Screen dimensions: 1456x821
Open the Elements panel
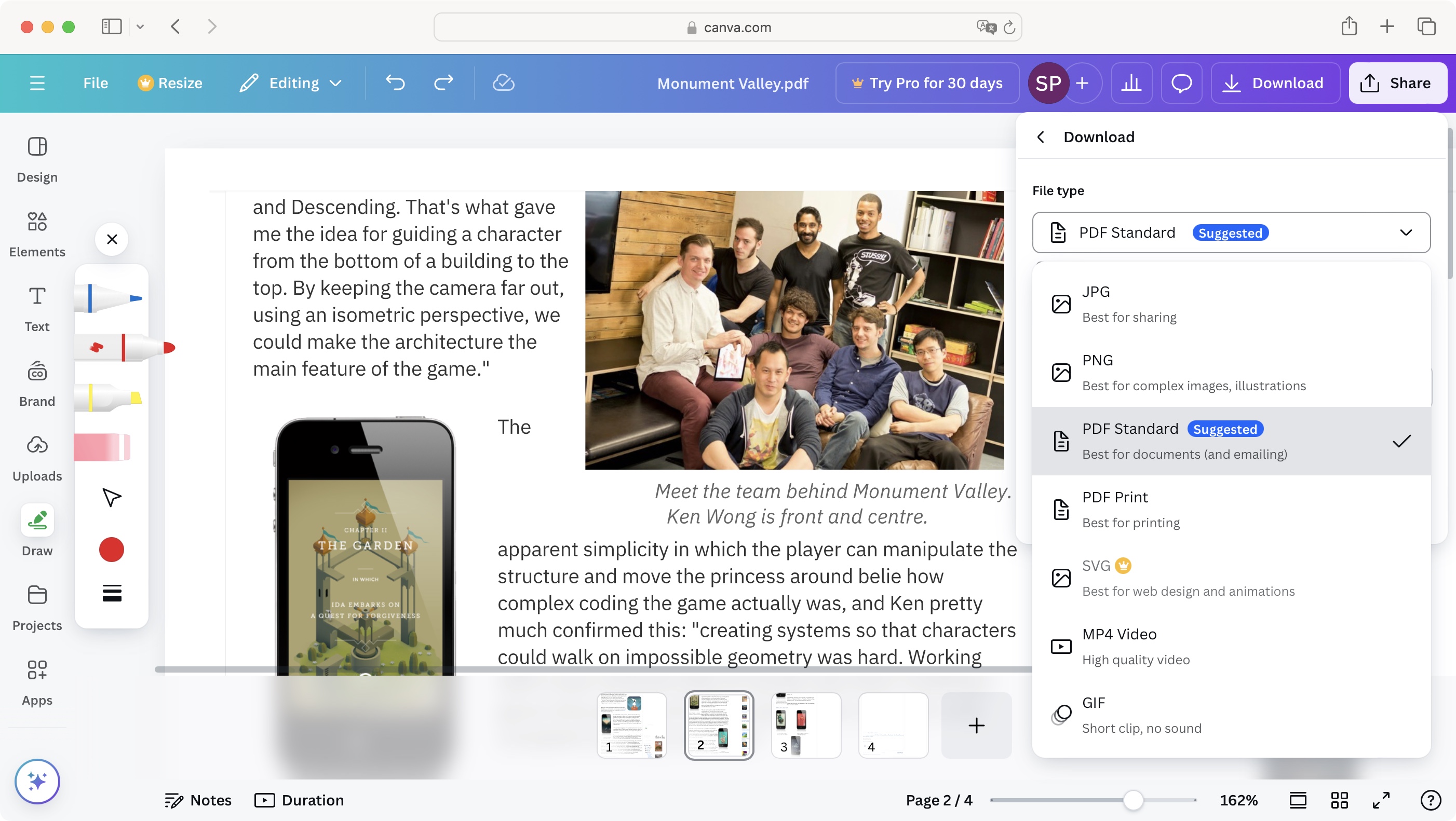pyautogui.click(x=37, y=232)
